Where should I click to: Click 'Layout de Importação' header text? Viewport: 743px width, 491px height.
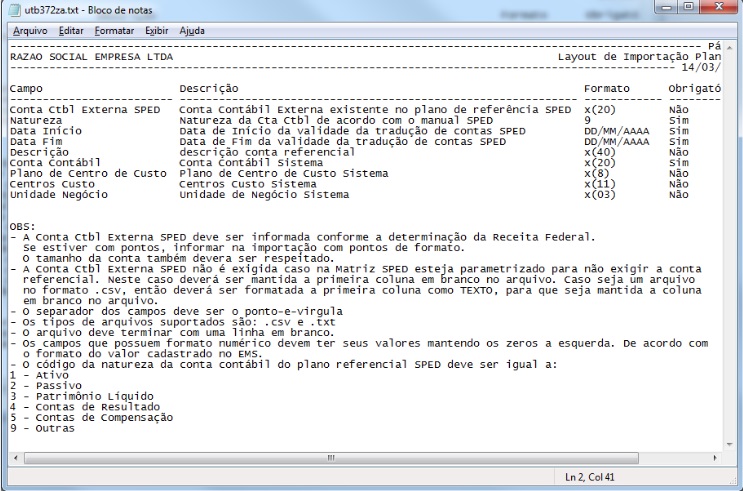[623, 57]
